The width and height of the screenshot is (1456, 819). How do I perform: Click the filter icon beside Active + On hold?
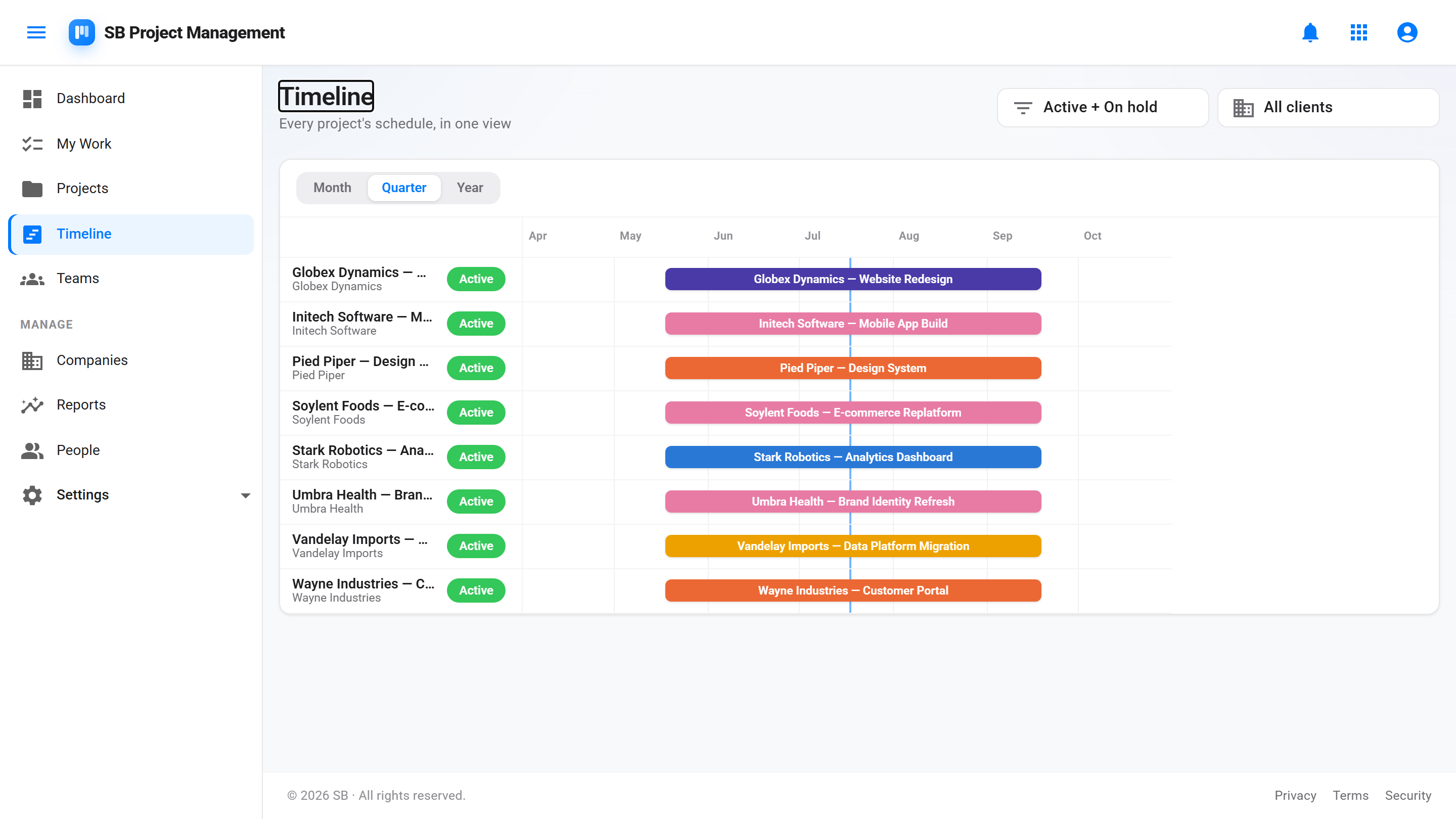pyautogui.click(x=1022, y=107)
